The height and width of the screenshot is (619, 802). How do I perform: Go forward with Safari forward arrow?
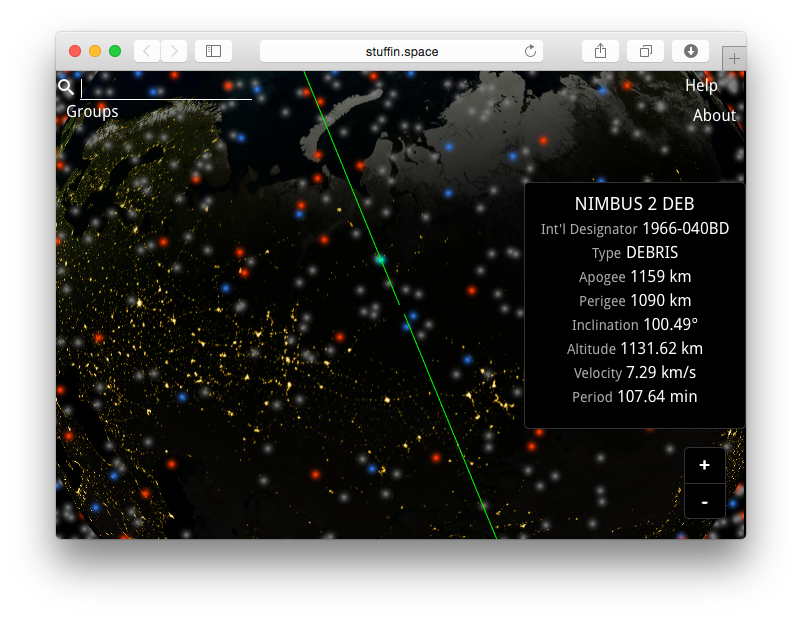(174, 51)
